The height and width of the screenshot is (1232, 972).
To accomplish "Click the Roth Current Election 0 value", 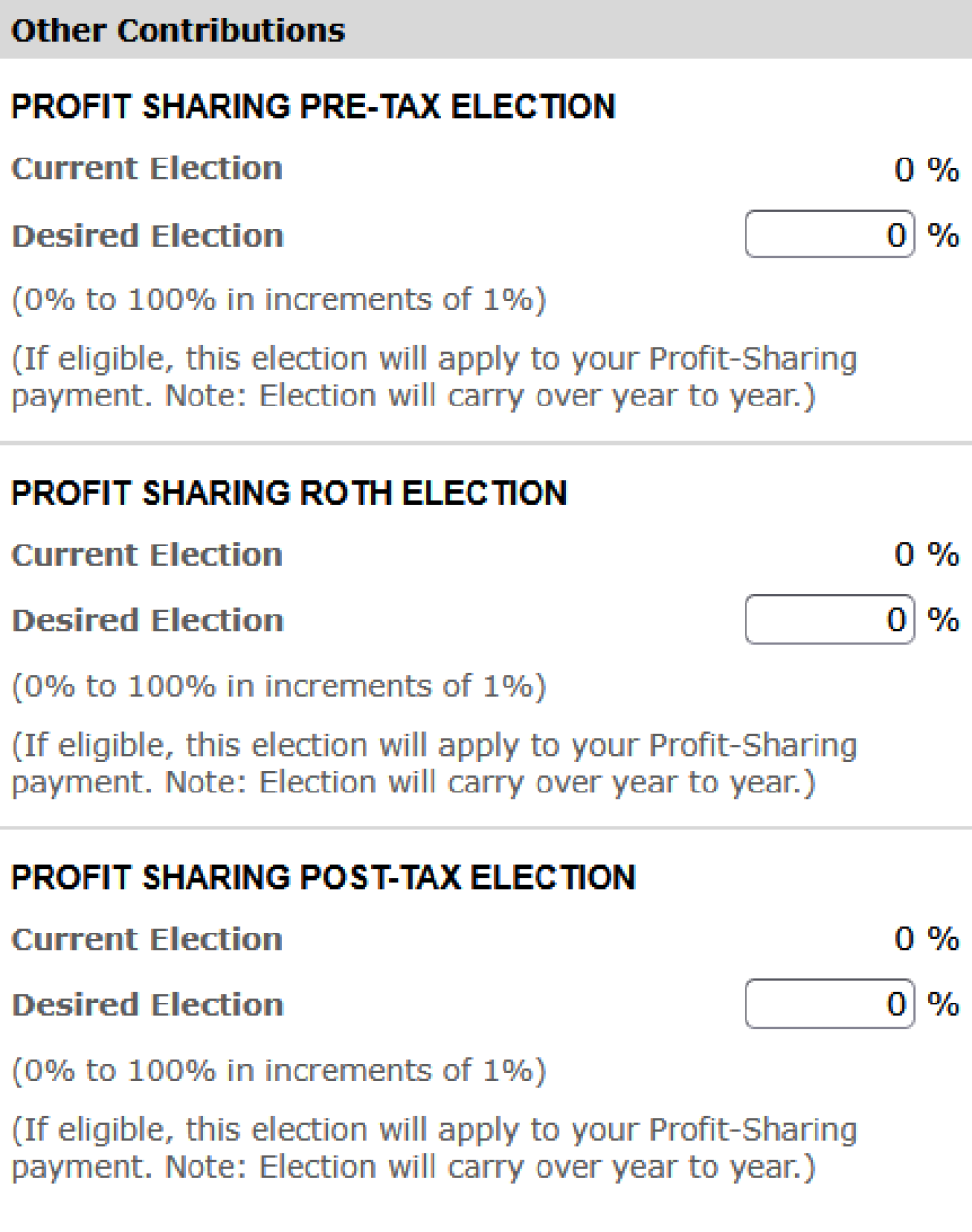I will (x=902, y=554).
